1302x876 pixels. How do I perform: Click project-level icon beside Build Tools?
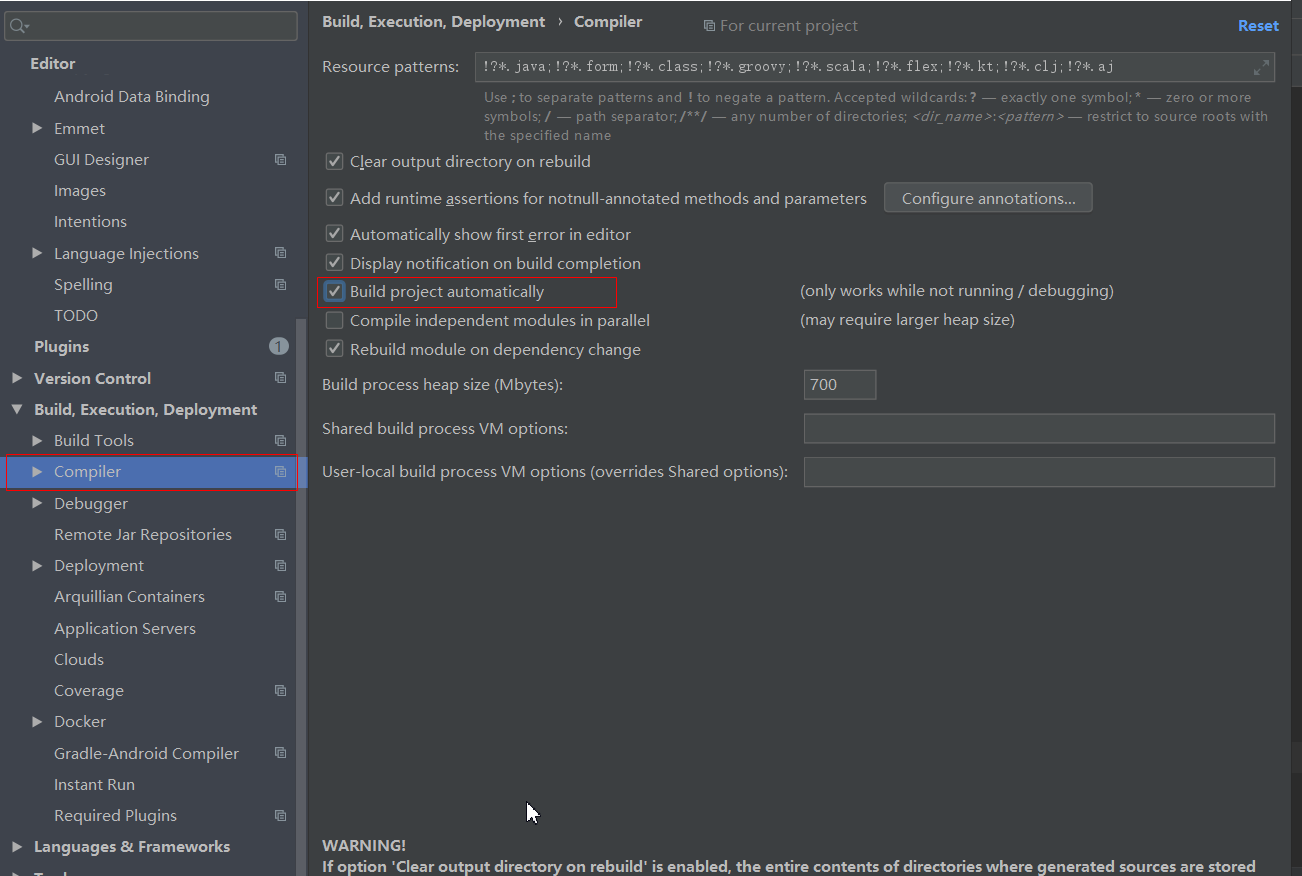click(281, 441)
